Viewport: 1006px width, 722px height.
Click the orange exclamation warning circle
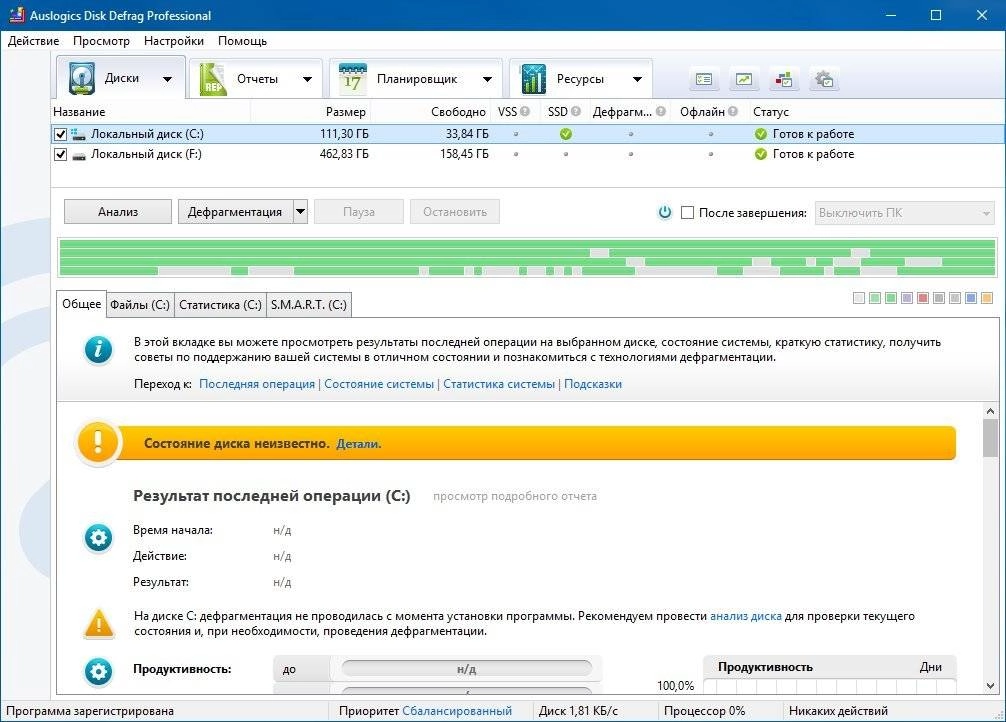pyautogui.click(x=98, y=443)
